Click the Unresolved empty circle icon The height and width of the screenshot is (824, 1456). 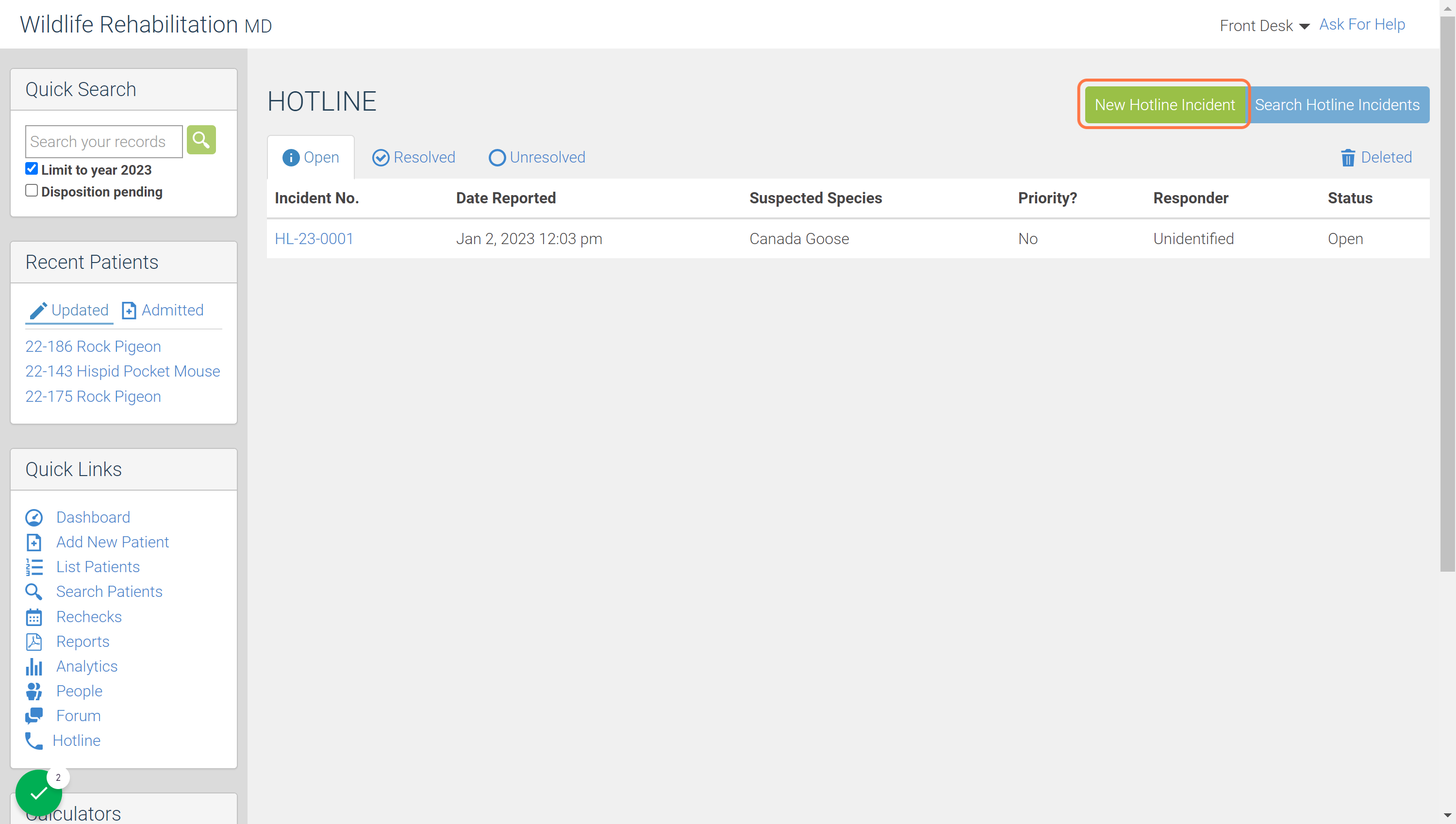point(497,158)
